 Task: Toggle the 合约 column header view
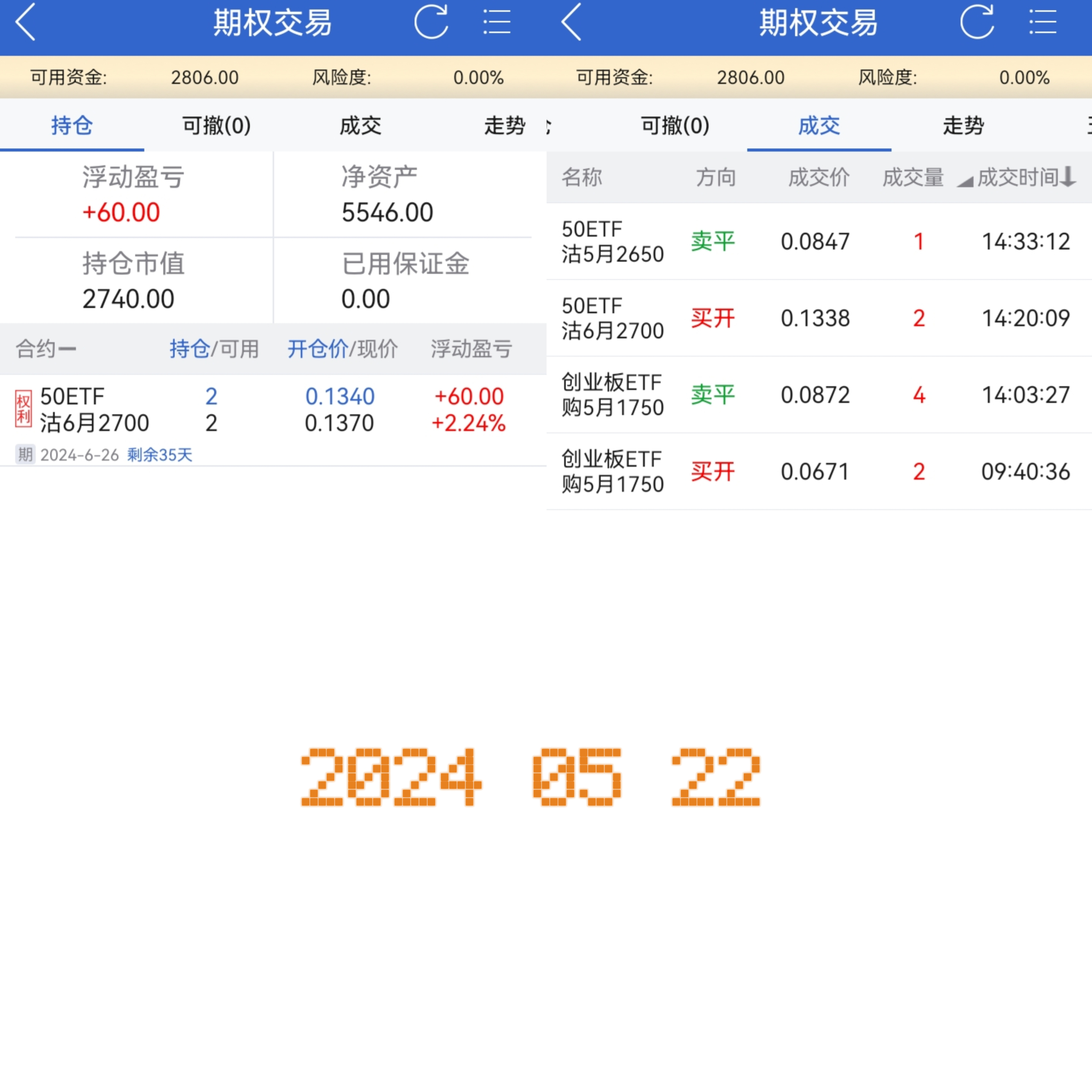[x=46, y=349]
